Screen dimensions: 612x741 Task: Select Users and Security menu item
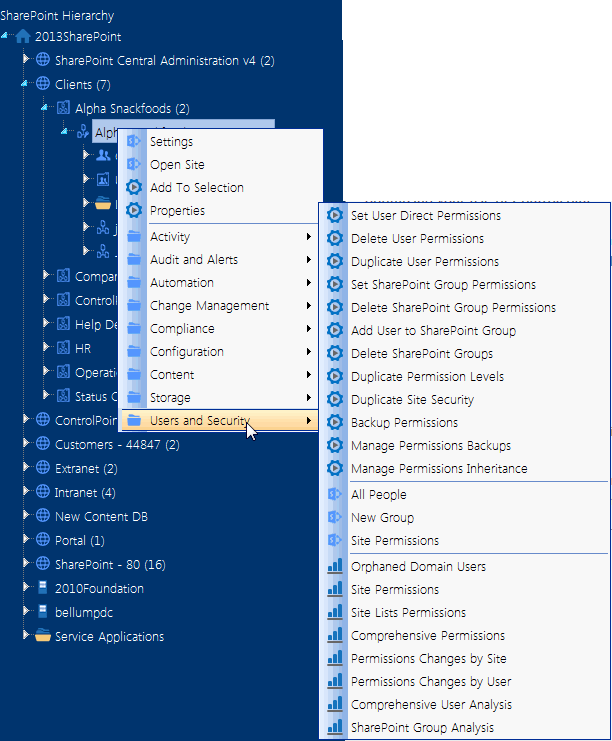click(220, 421)
